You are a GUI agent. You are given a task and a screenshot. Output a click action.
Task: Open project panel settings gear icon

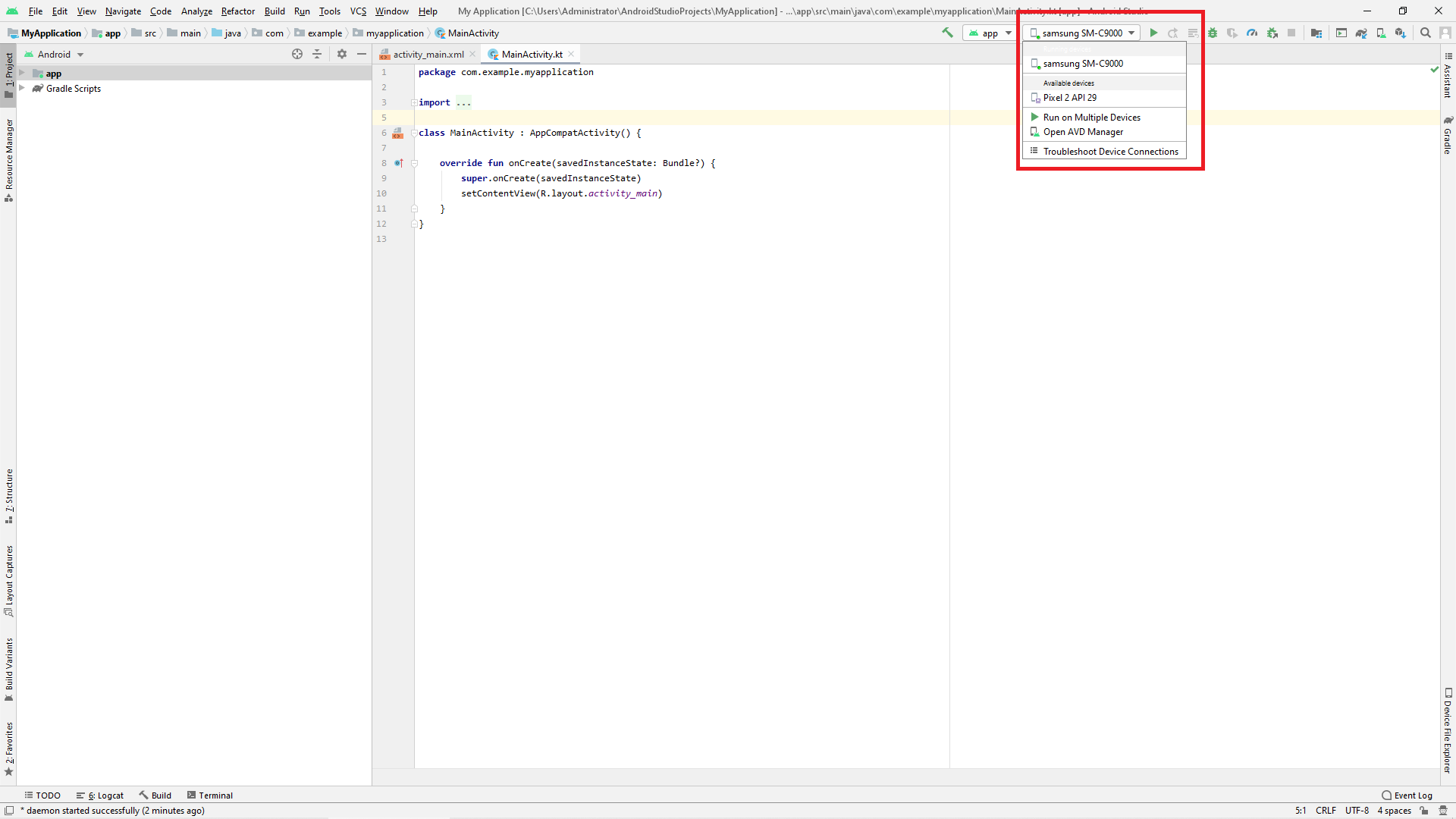coord(342,54)
